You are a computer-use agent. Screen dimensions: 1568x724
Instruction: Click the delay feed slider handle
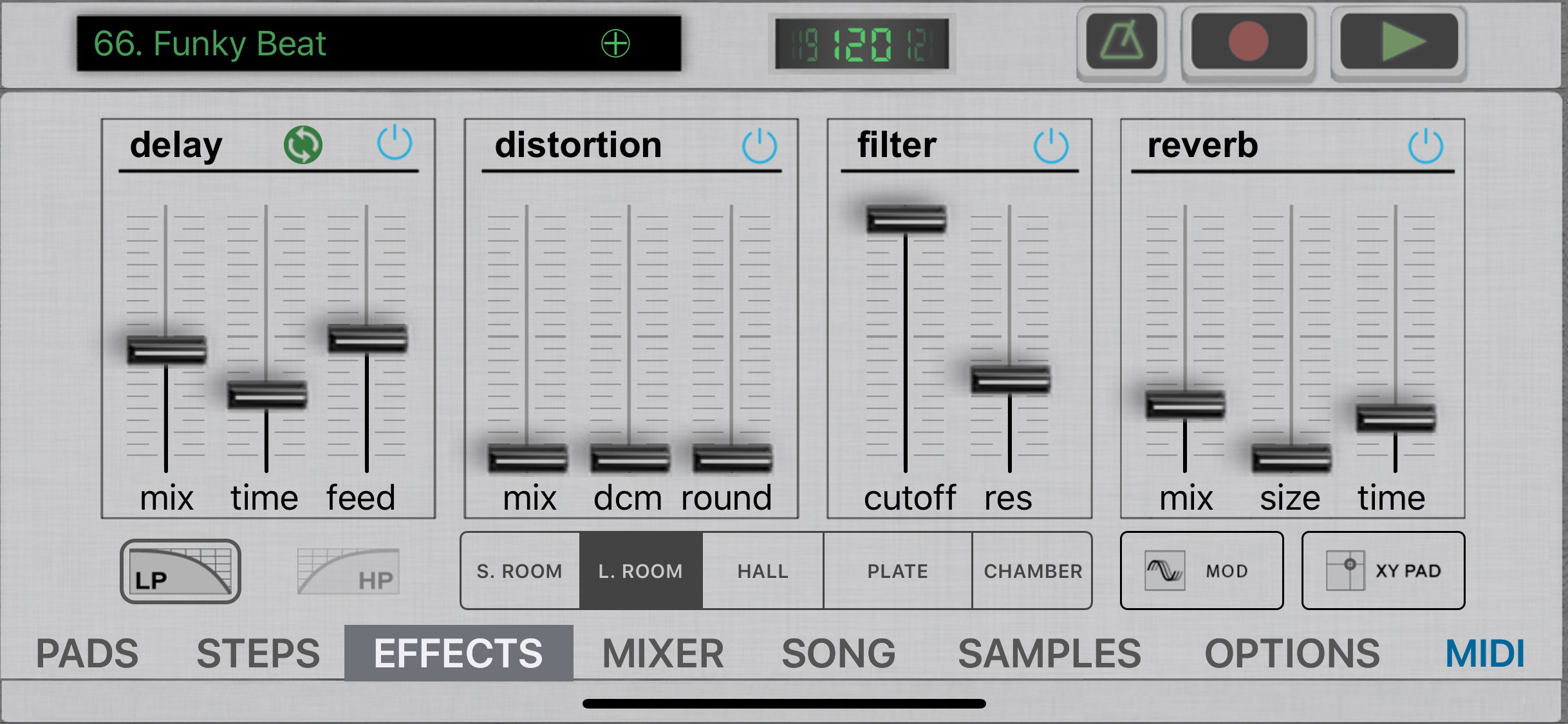tap(367, 339)
